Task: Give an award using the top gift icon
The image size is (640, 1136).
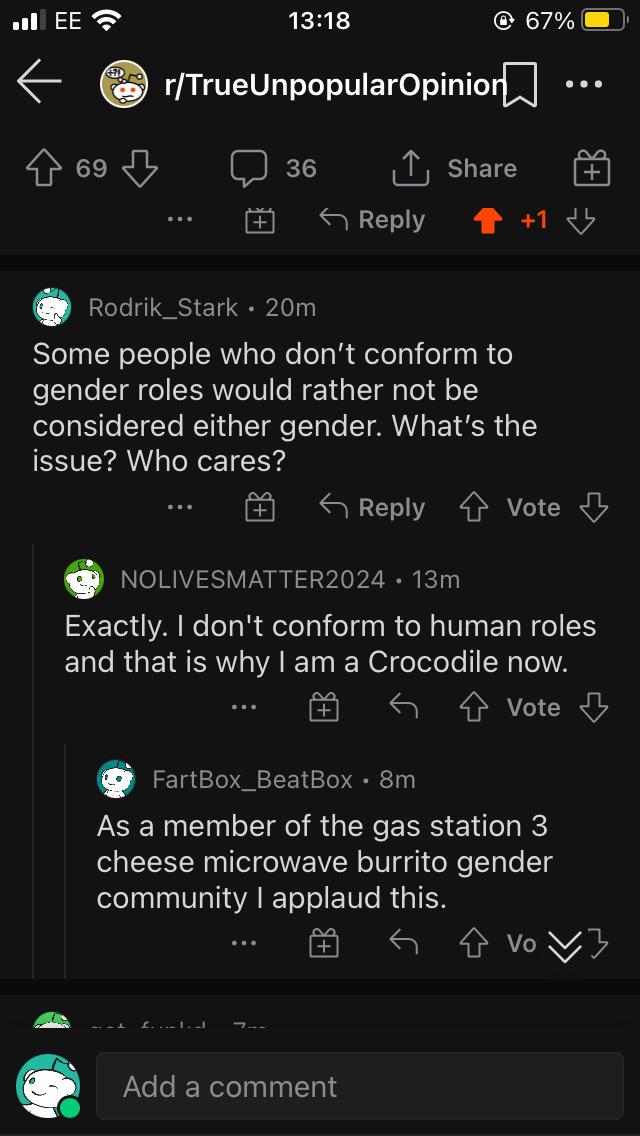Action: pos(592,168)
